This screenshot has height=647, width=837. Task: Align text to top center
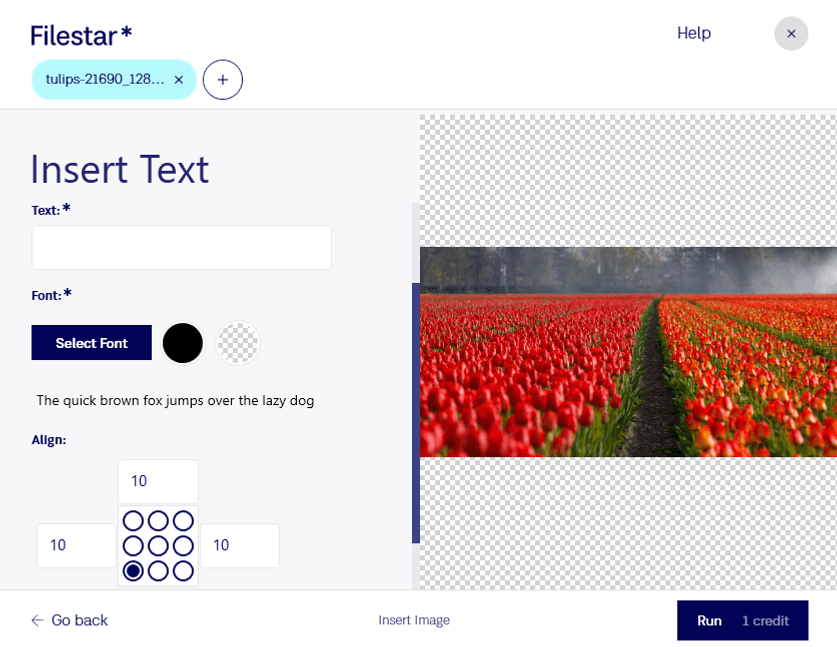tap(158, 520)
